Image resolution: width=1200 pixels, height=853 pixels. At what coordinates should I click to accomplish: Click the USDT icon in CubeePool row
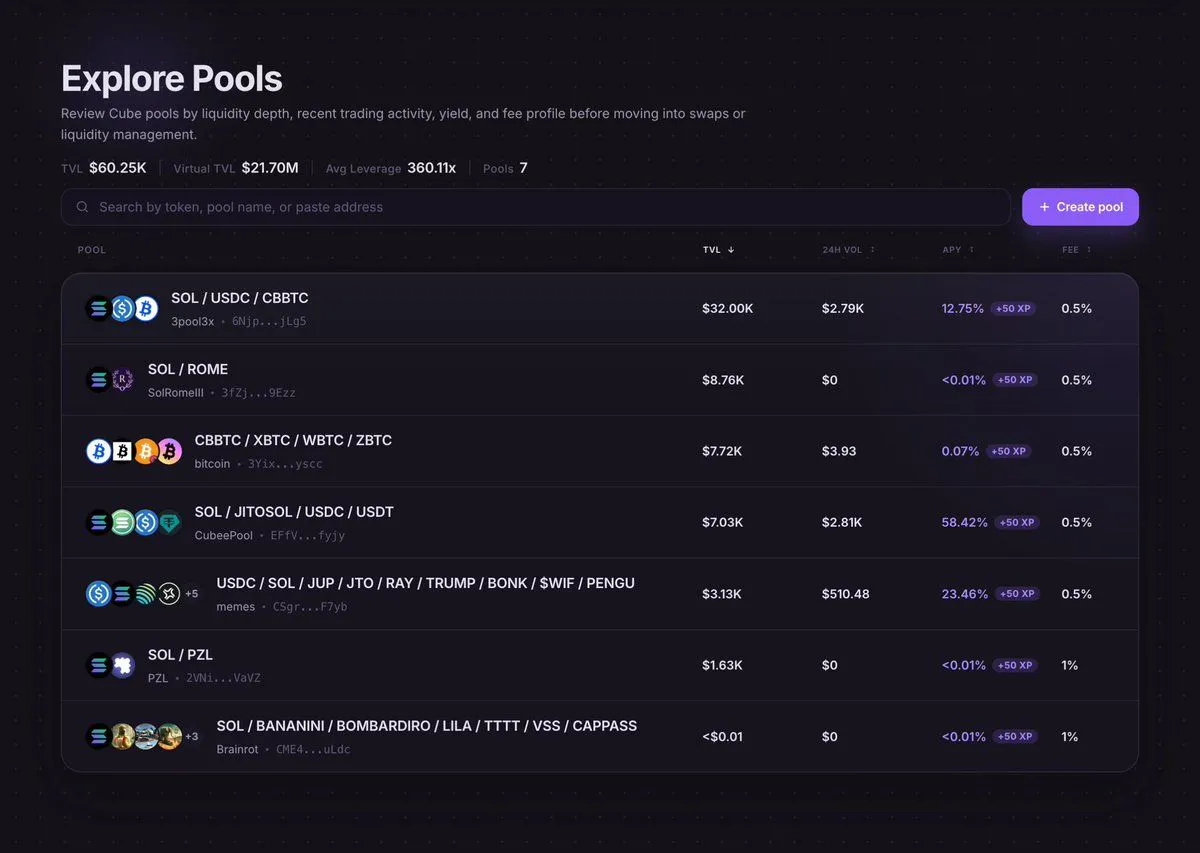(x=169, y=522)
